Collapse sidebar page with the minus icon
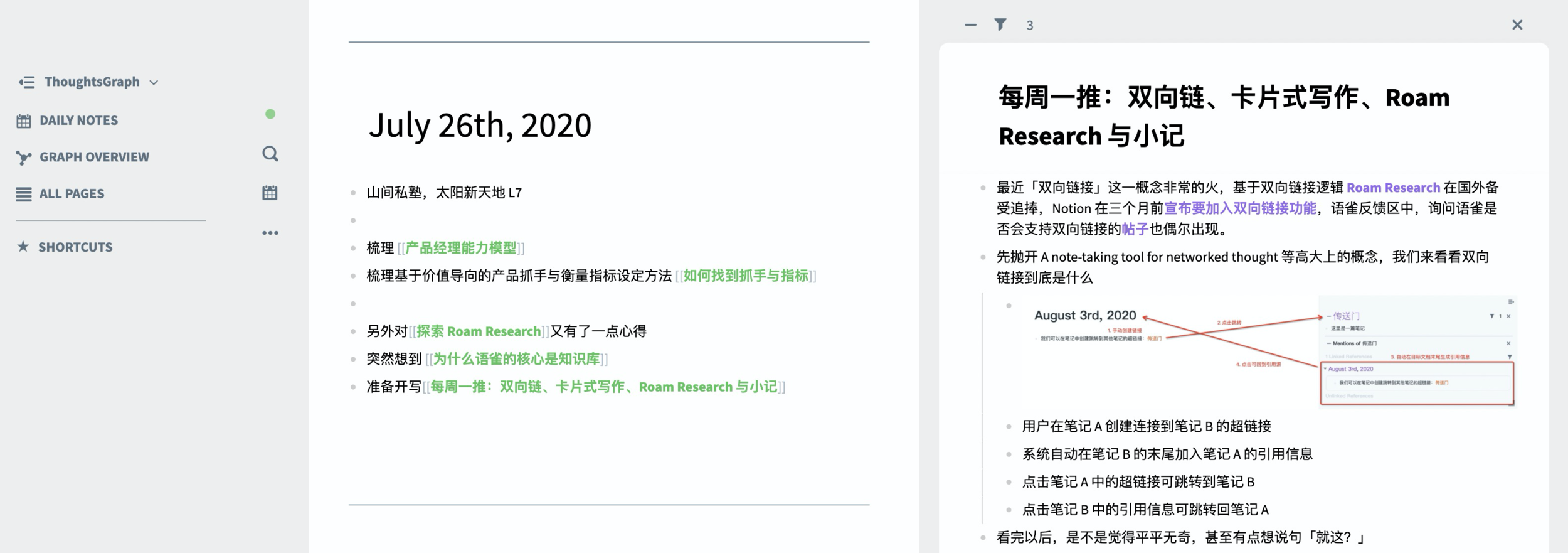This screenshot has height=553, width=1568. pos(970,25)
